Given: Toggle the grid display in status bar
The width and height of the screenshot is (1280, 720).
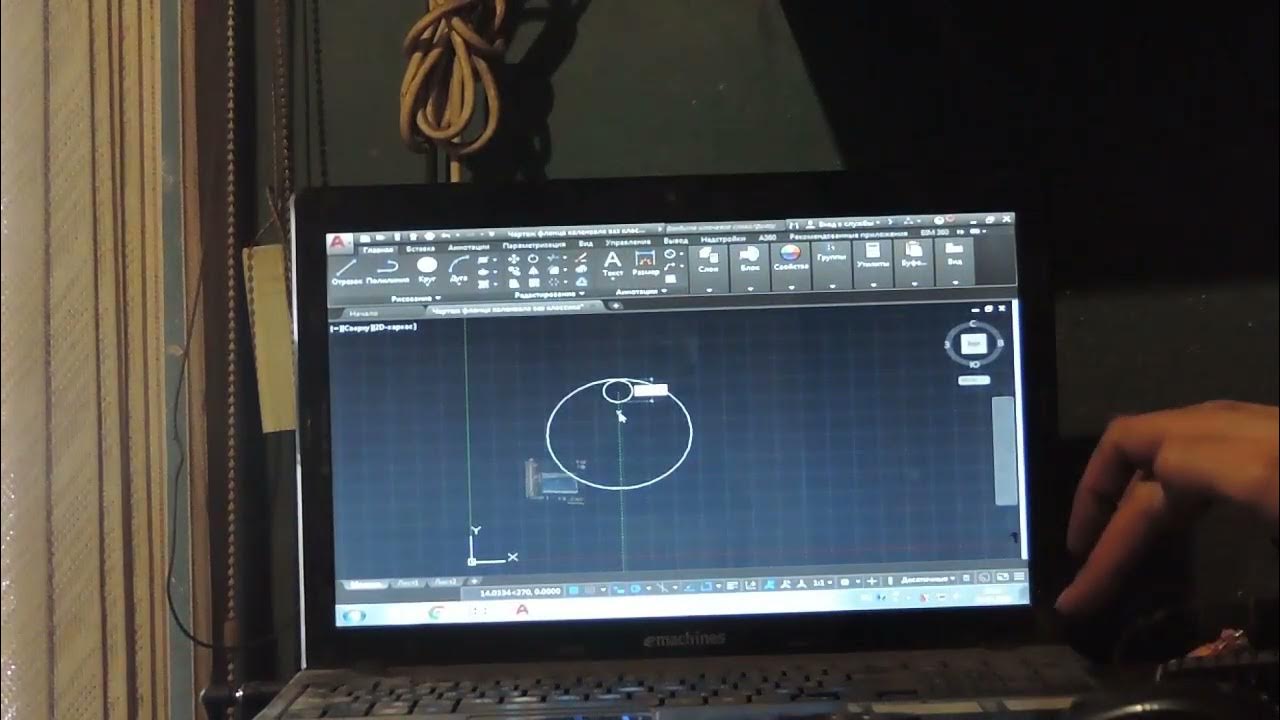Looking at the screenshot, I should click(x=573, y=589).
